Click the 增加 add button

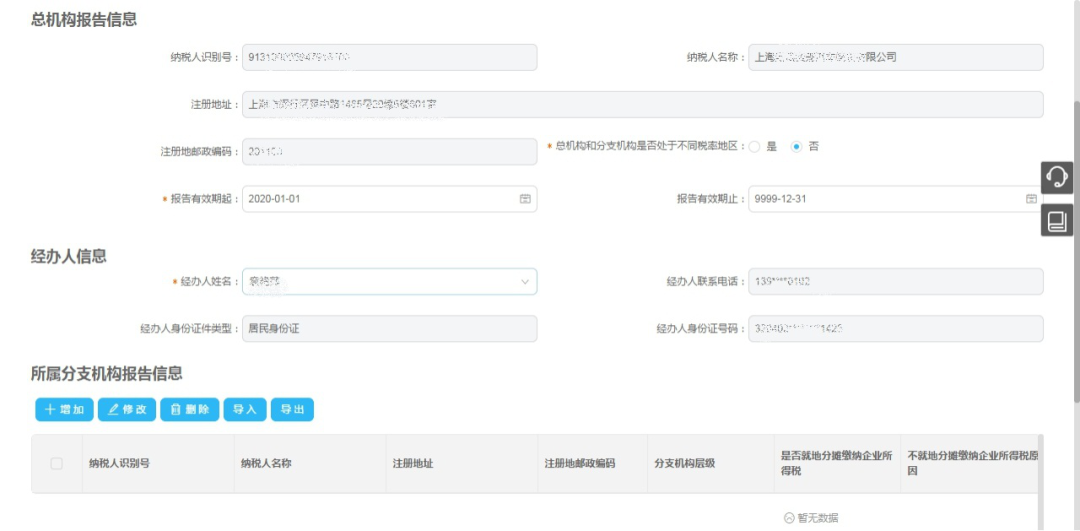pyautogui.click(x=64, y=409)
